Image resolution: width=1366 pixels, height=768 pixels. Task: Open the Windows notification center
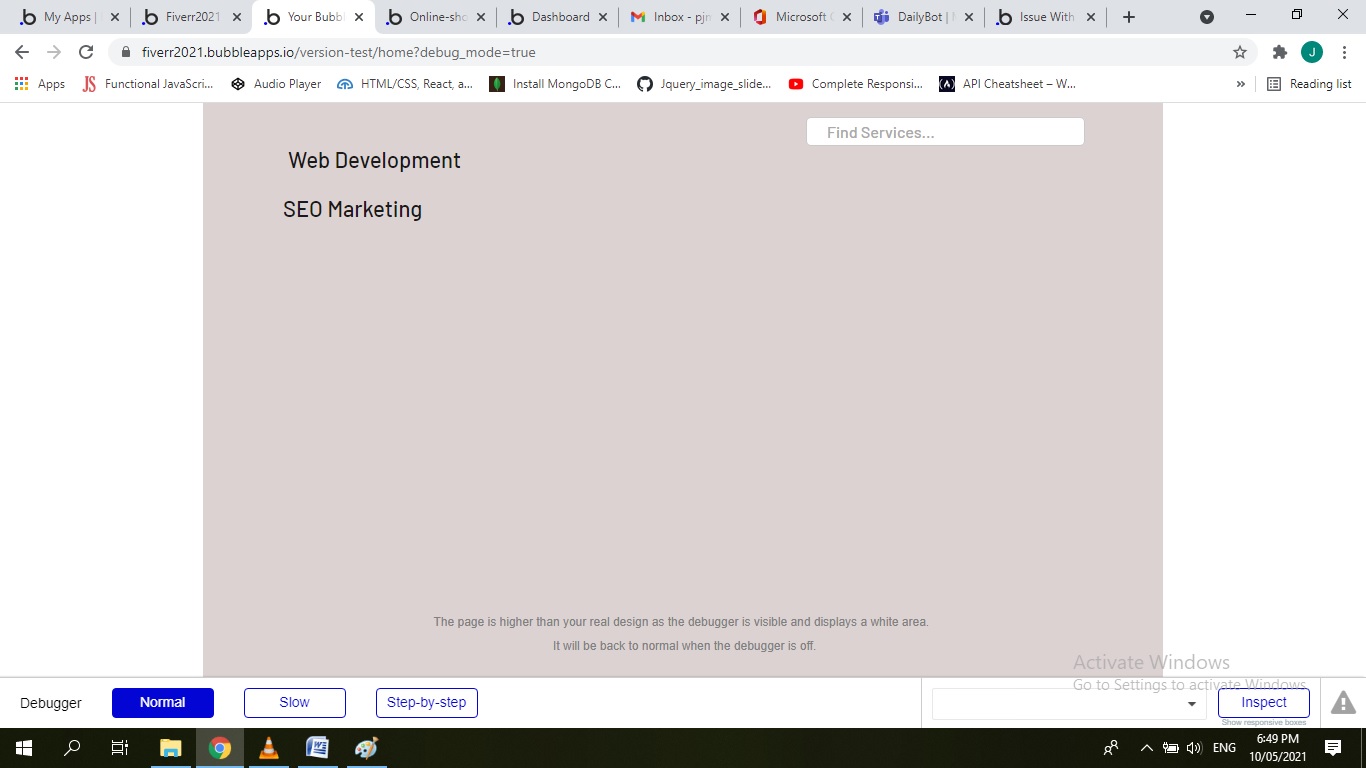pos(1333,747)
